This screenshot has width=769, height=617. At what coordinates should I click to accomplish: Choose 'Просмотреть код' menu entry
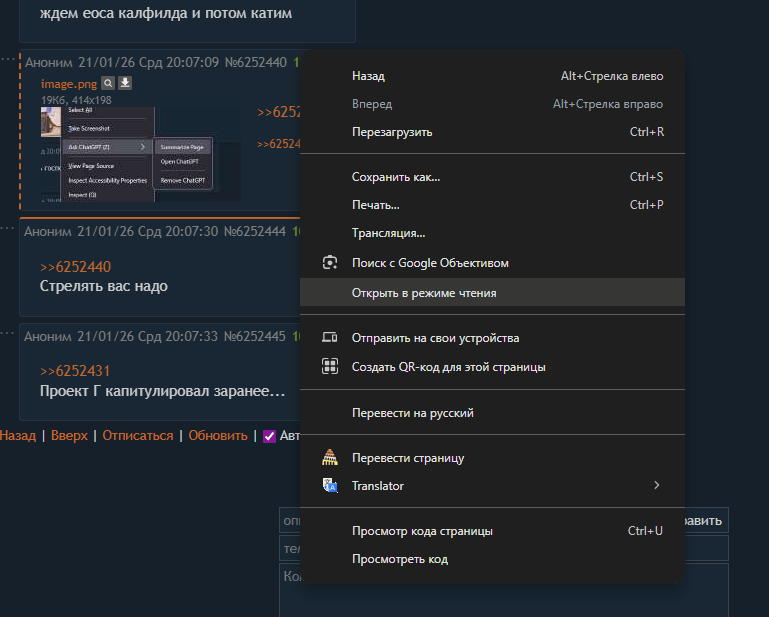click(492, 559)
